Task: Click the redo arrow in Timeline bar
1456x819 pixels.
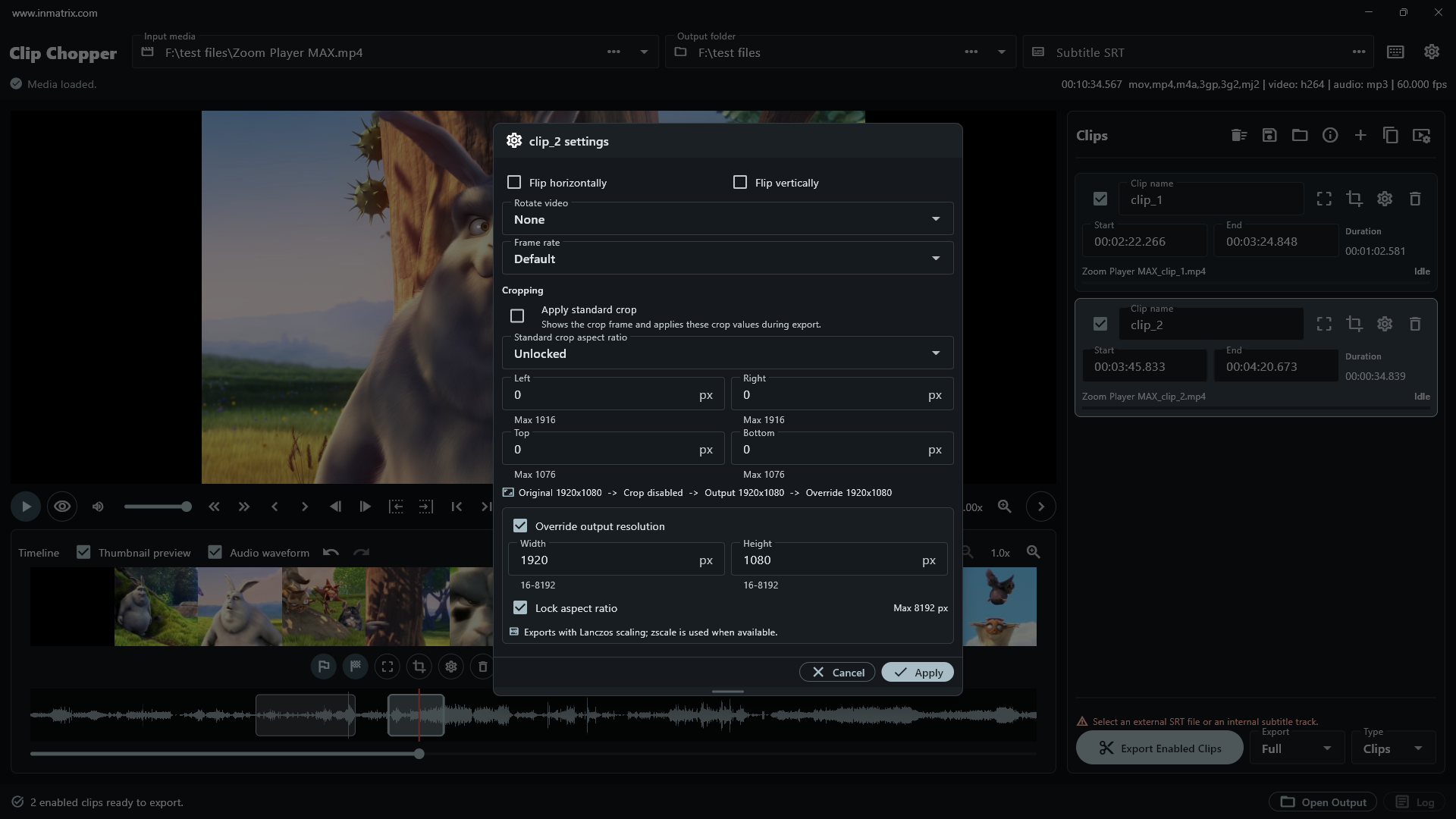Action: coord(362,553)
